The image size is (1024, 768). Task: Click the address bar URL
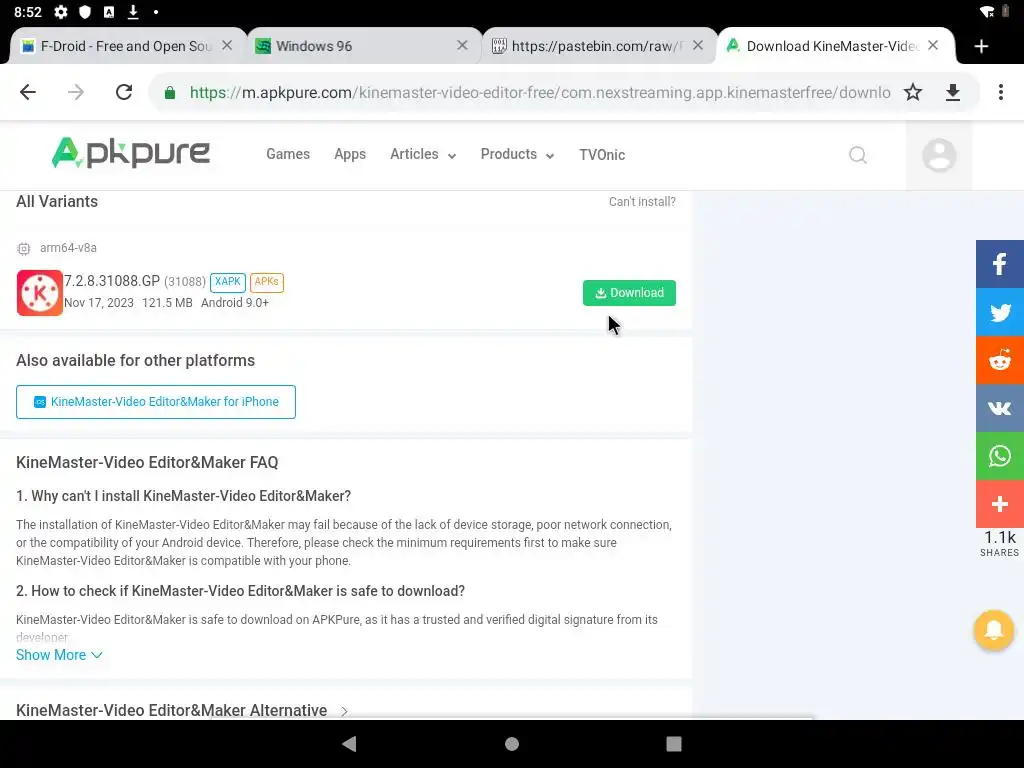click(x=539, y=92)
